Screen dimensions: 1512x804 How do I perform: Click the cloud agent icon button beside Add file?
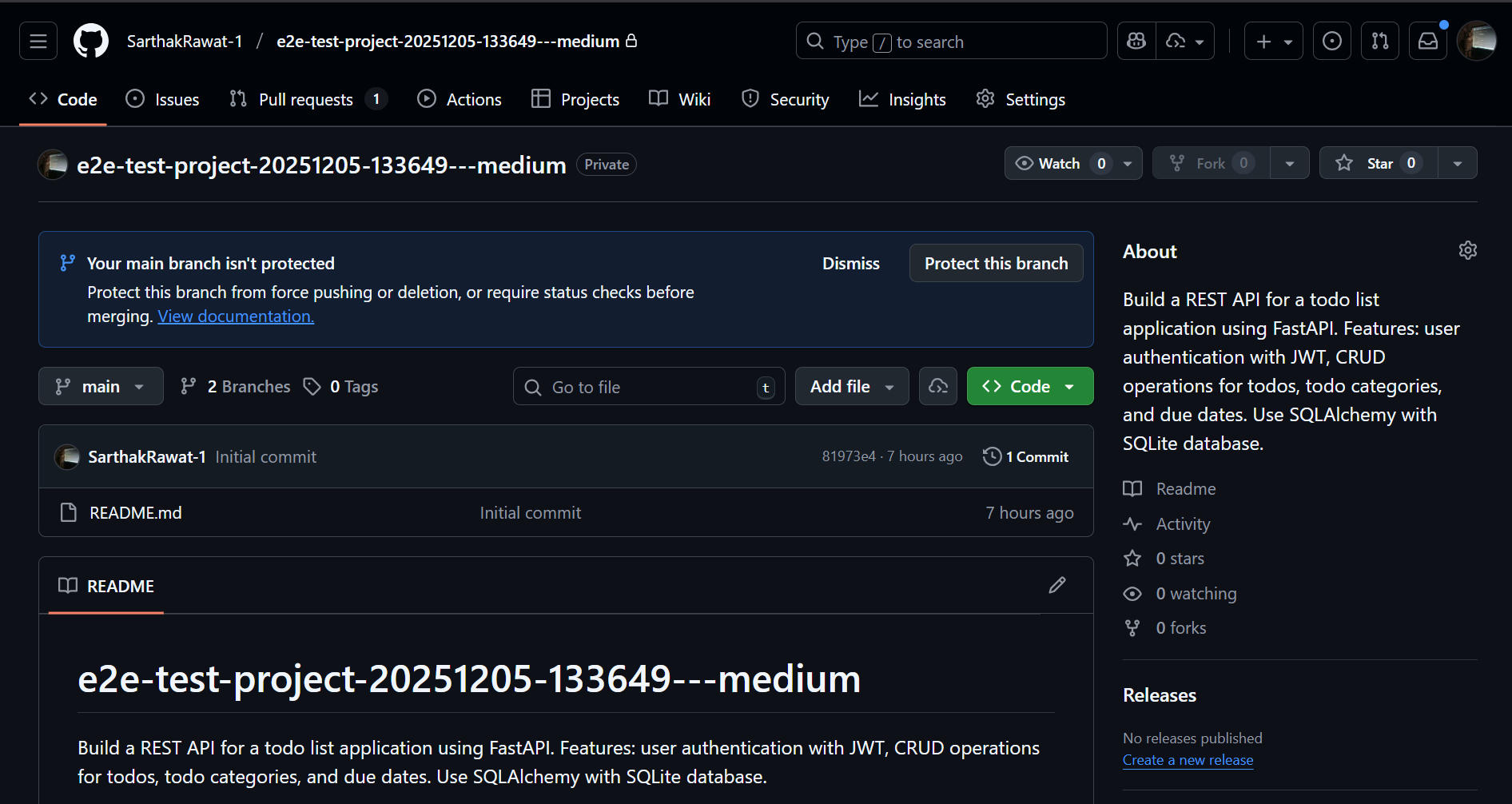point(938,386)
